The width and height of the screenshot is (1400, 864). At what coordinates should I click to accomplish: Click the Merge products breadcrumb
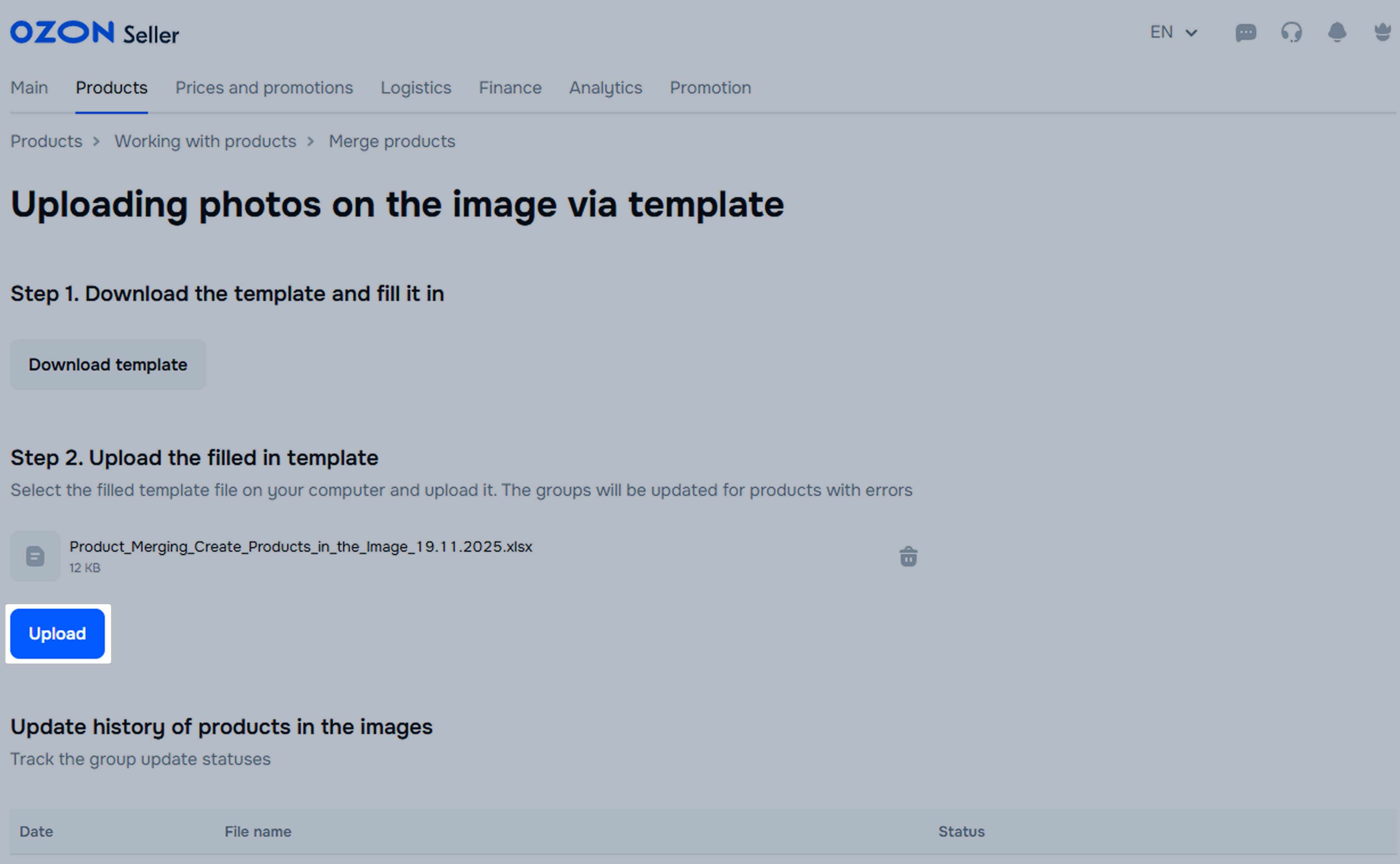(x=392, y=141)
